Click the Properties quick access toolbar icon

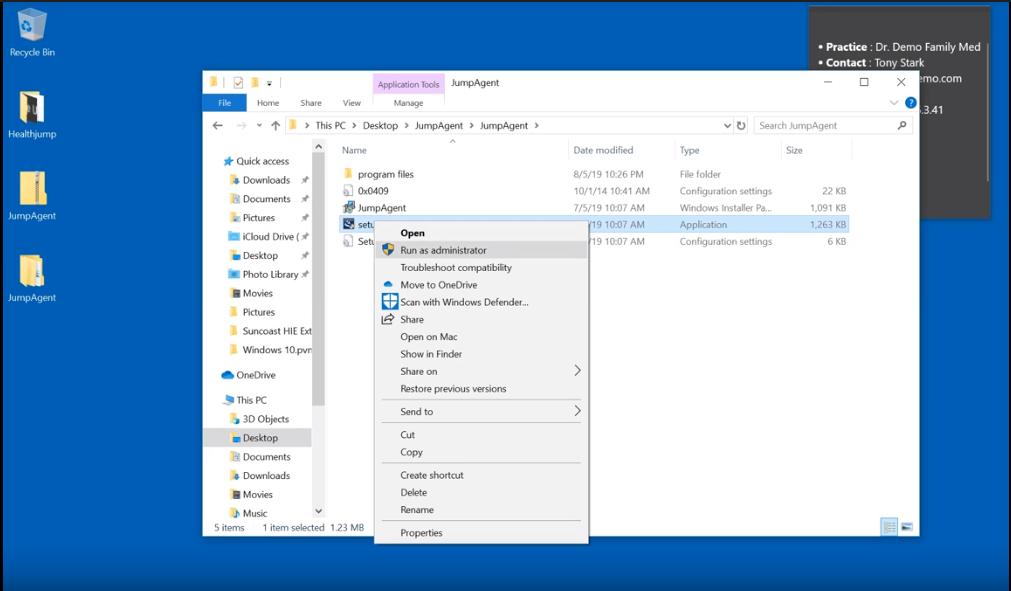tap(238, 82)
